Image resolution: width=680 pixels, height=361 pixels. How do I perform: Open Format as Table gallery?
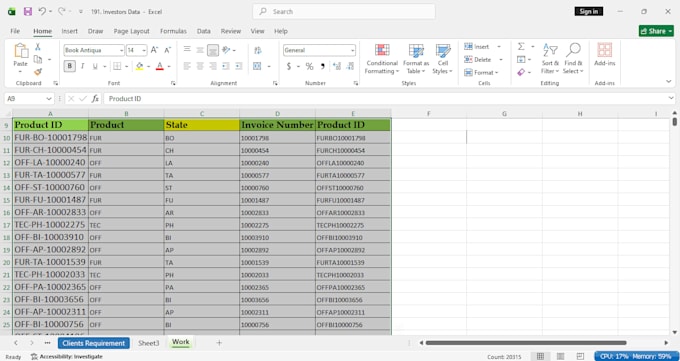point(416,59)
